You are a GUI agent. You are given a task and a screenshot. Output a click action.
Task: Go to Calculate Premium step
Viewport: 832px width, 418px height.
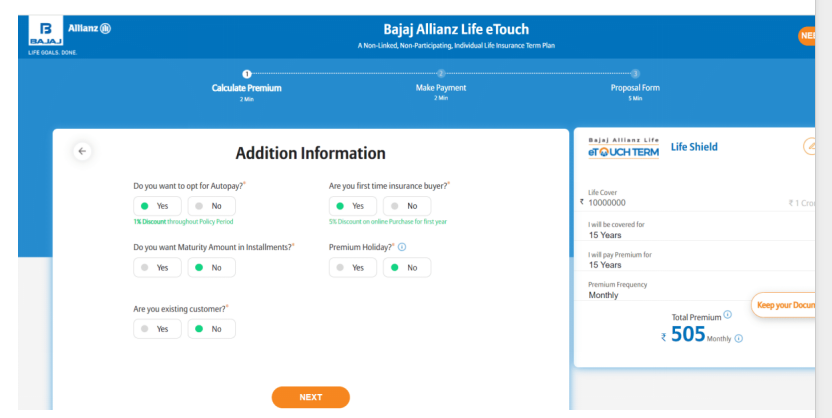click(247, 88)
